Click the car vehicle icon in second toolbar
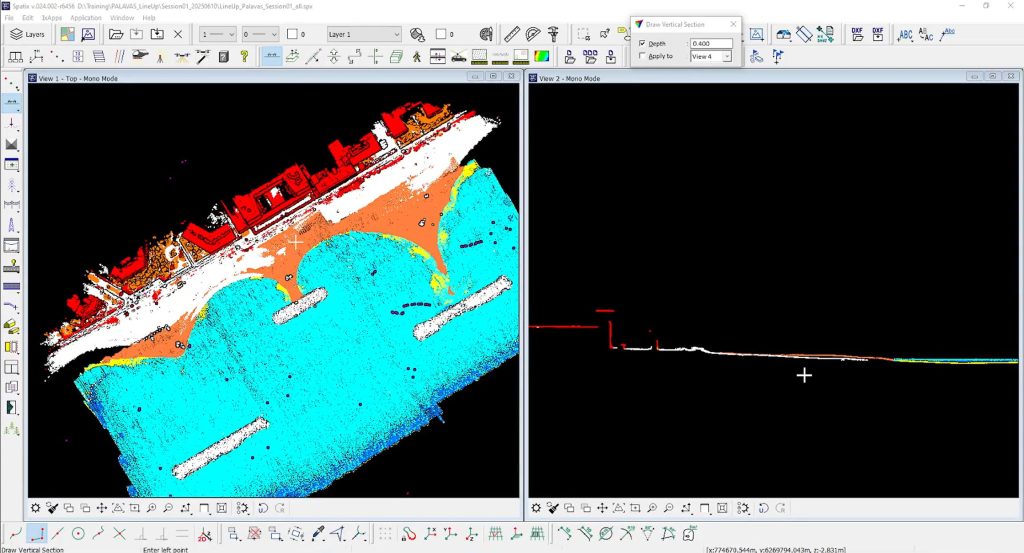1024x553 pixels. point(458,57)
